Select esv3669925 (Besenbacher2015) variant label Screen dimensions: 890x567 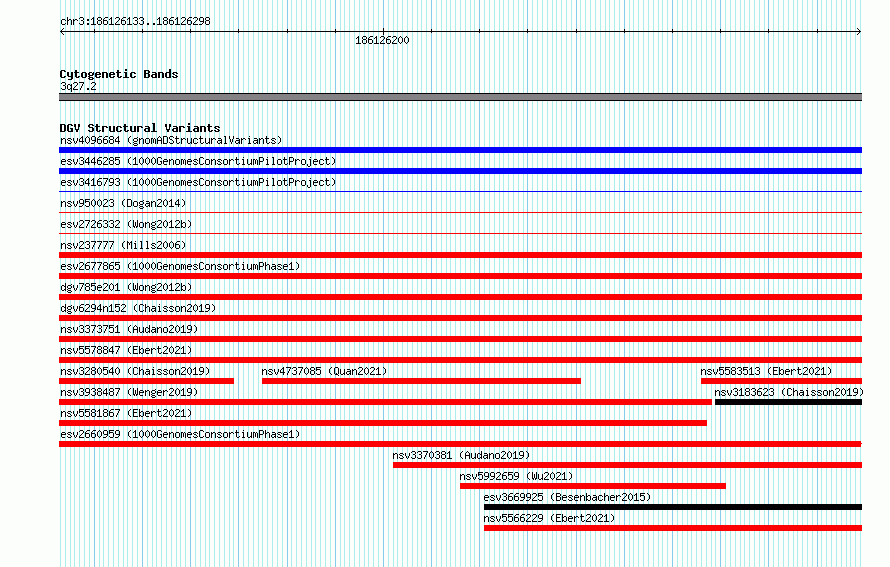pyautogui.click(x=567, y=497)
